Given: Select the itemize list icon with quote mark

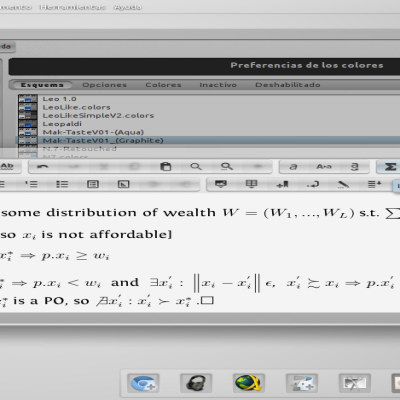Looking at the screenshot, I should click(x=31, y=184).
